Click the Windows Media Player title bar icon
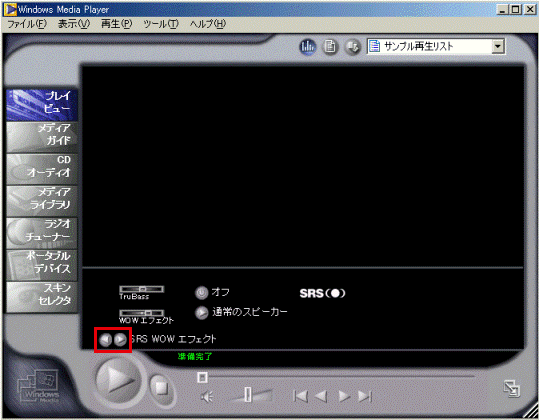 point(10,9)
